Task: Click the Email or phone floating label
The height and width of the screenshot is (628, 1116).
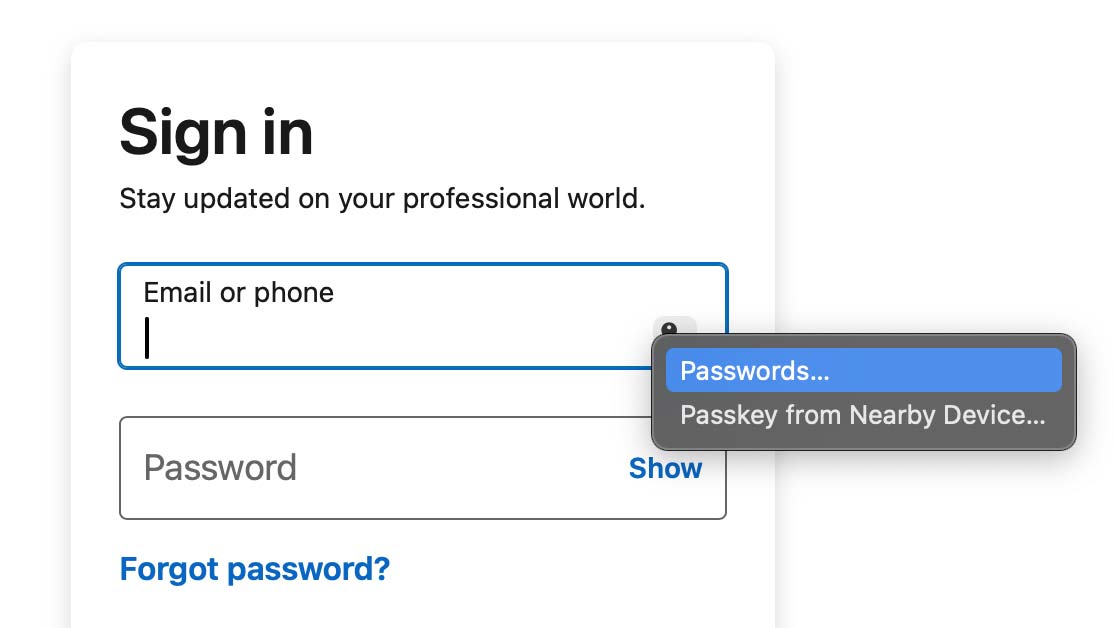Action: click(x=238, y=293)
